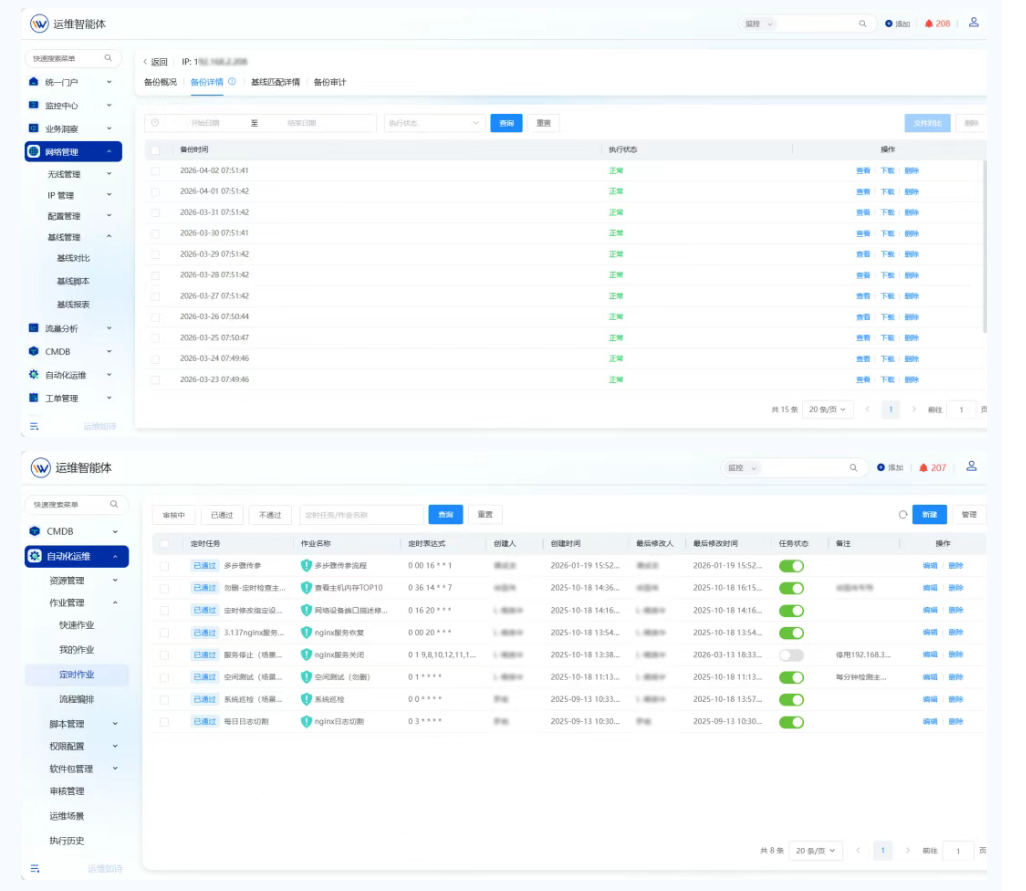The width and height of the screenshot is (1026, 891).
Task: Collapse the 基线管理 sidebar submenu
Action: click(108, 237)
